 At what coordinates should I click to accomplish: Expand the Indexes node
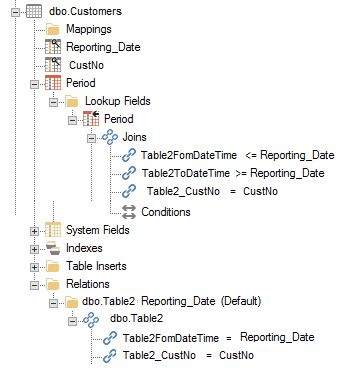34,249
